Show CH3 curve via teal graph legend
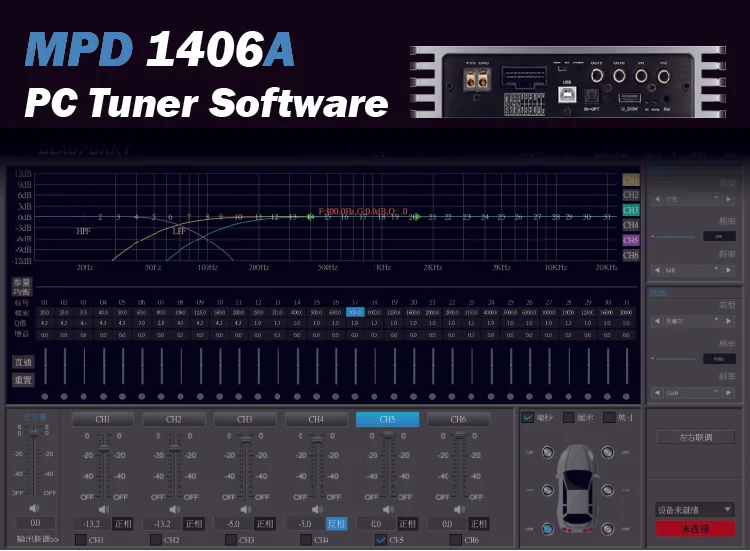 tap(630, 210)
